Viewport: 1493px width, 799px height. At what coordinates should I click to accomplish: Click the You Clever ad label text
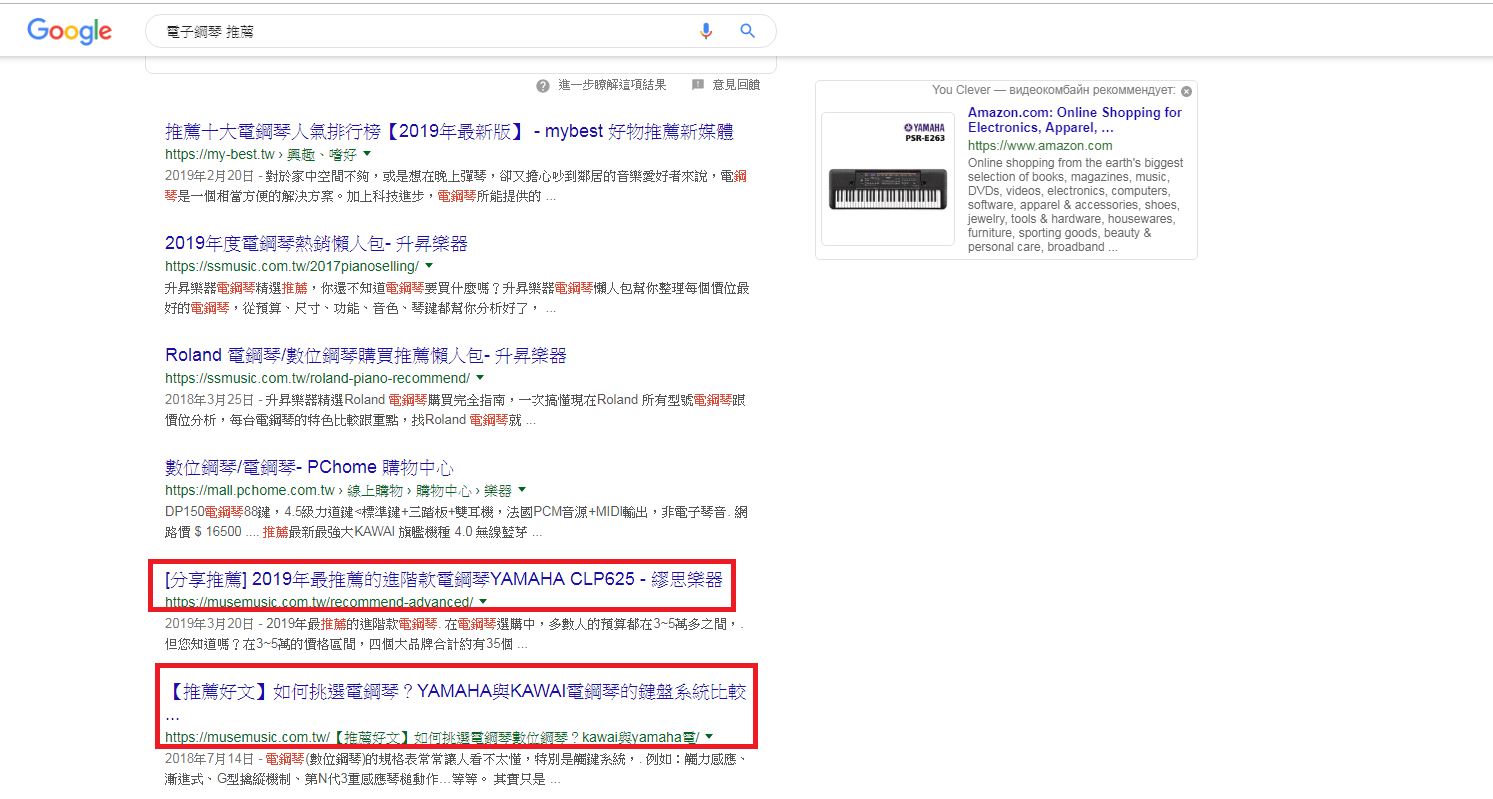point(1054,90)
